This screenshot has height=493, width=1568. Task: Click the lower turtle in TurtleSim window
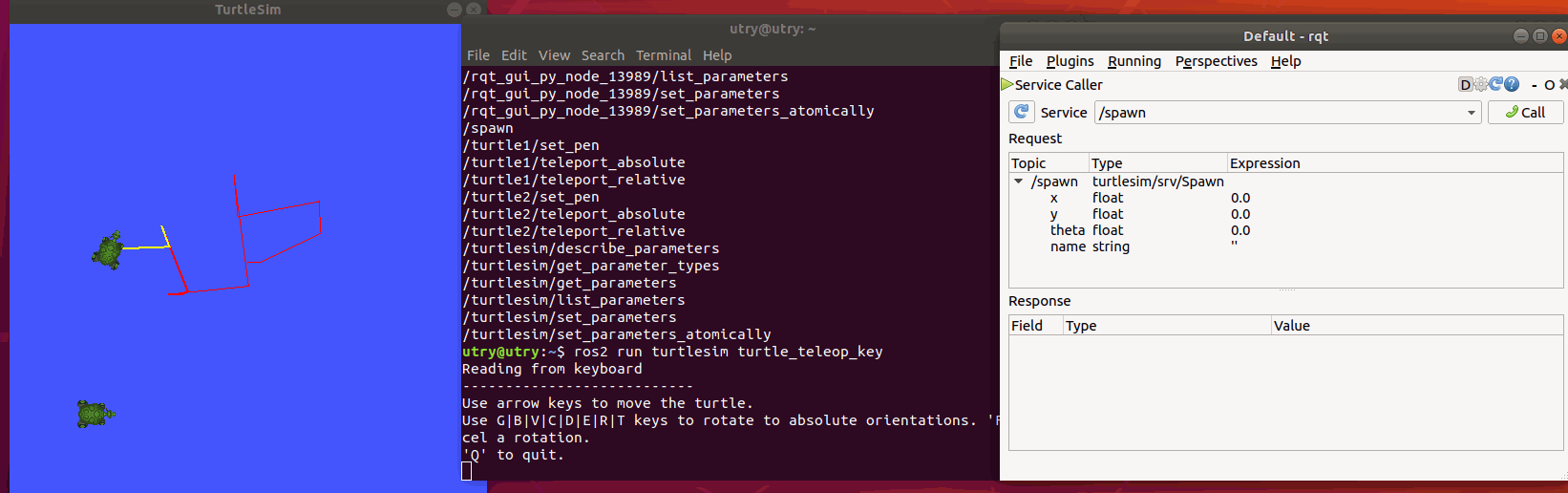coord(95,414)
